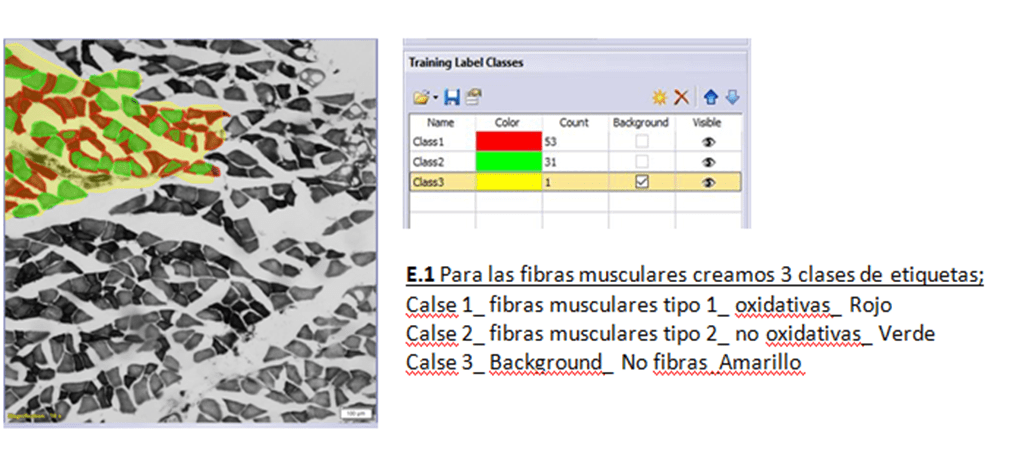
Task: Toggle visibility of Class2
Action: (710, 162)
